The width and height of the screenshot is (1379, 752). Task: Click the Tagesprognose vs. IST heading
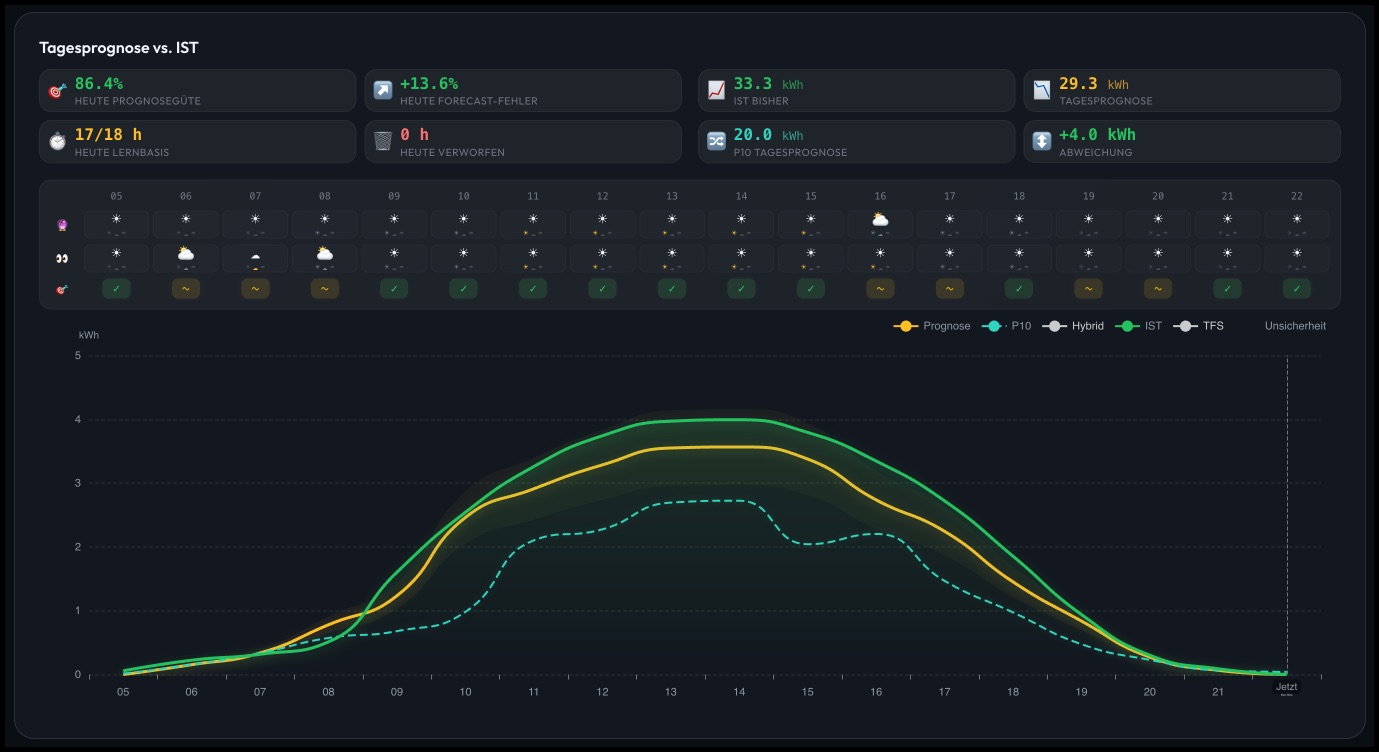coord(119,48)
